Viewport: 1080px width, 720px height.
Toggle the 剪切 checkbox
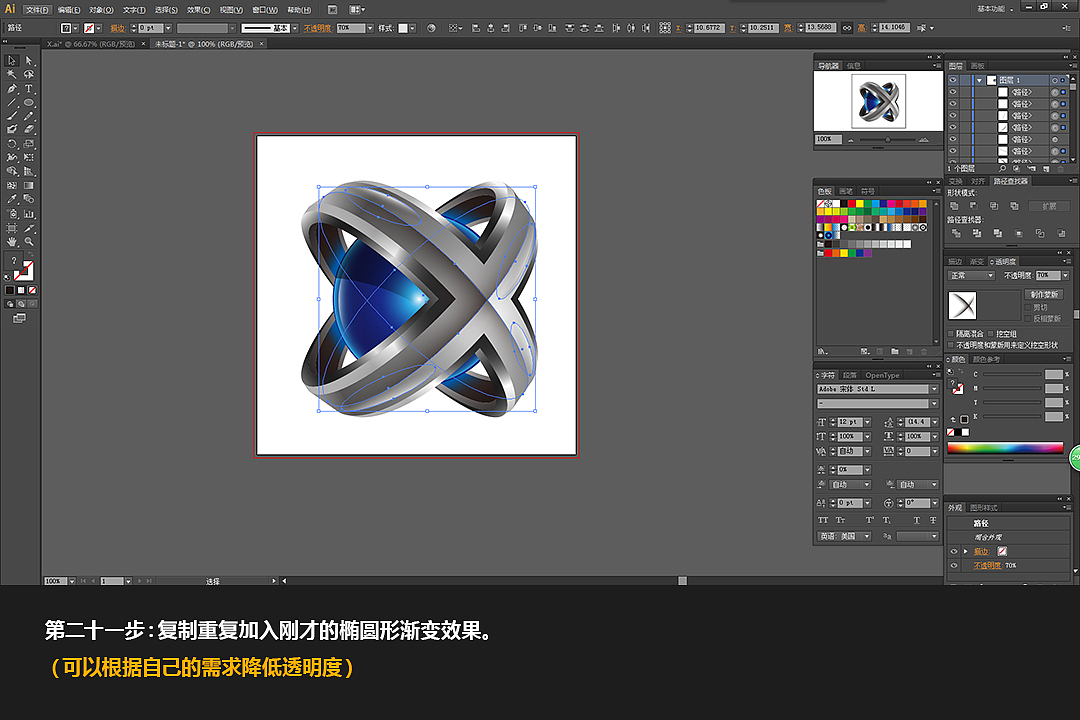[x=1028, y=307]
